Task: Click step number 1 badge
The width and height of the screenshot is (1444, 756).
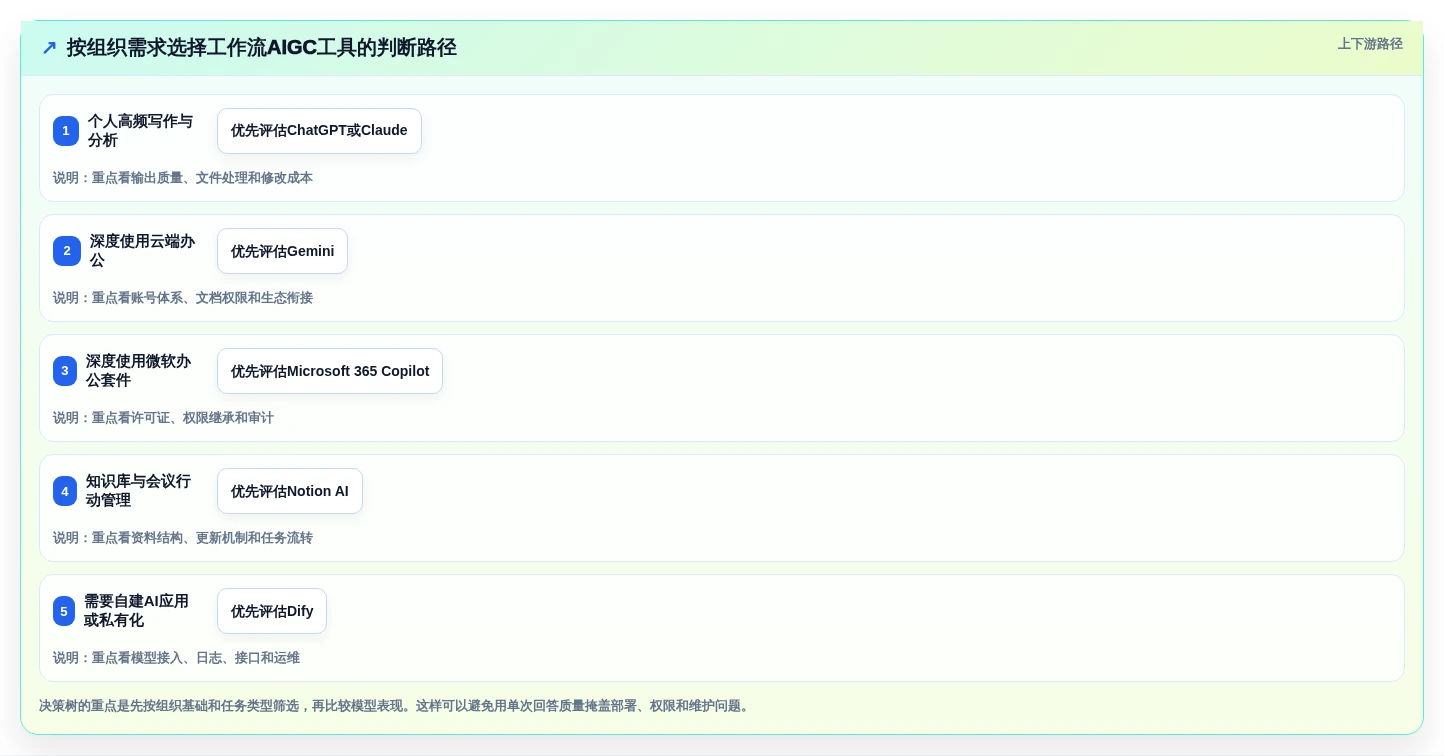Action: coord(66,131)
